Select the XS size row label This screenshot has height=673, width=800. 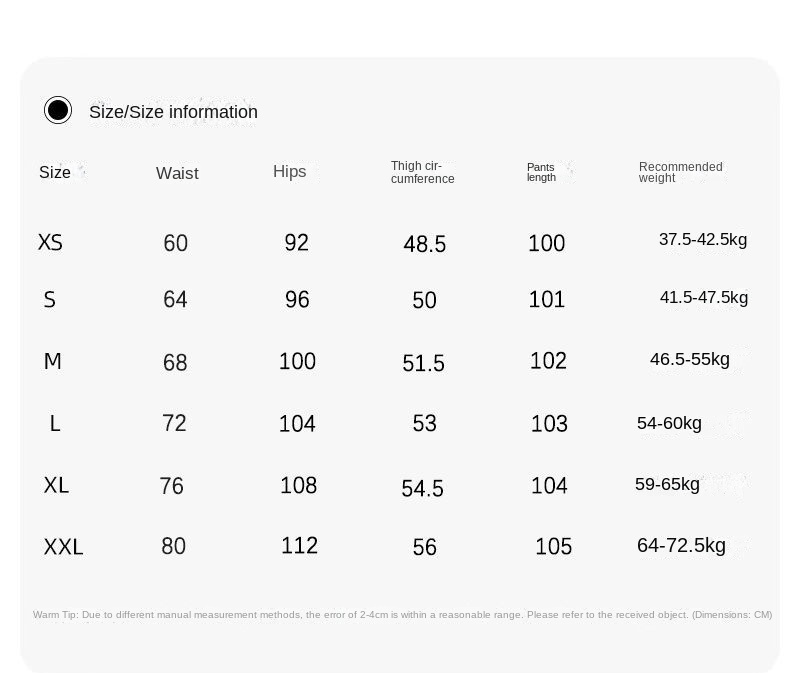pos(50,242)
